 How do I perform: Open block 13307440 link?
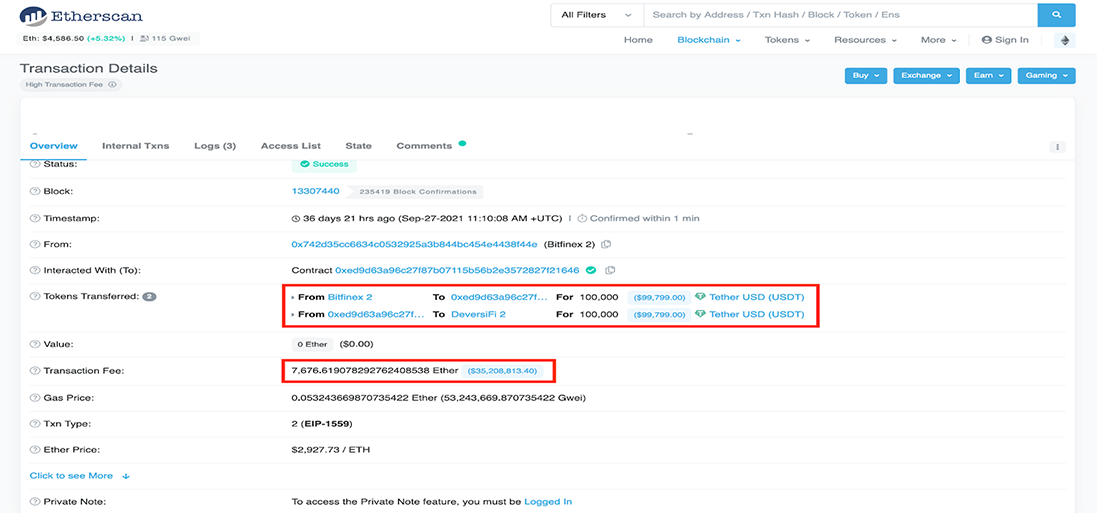[316, 191]
